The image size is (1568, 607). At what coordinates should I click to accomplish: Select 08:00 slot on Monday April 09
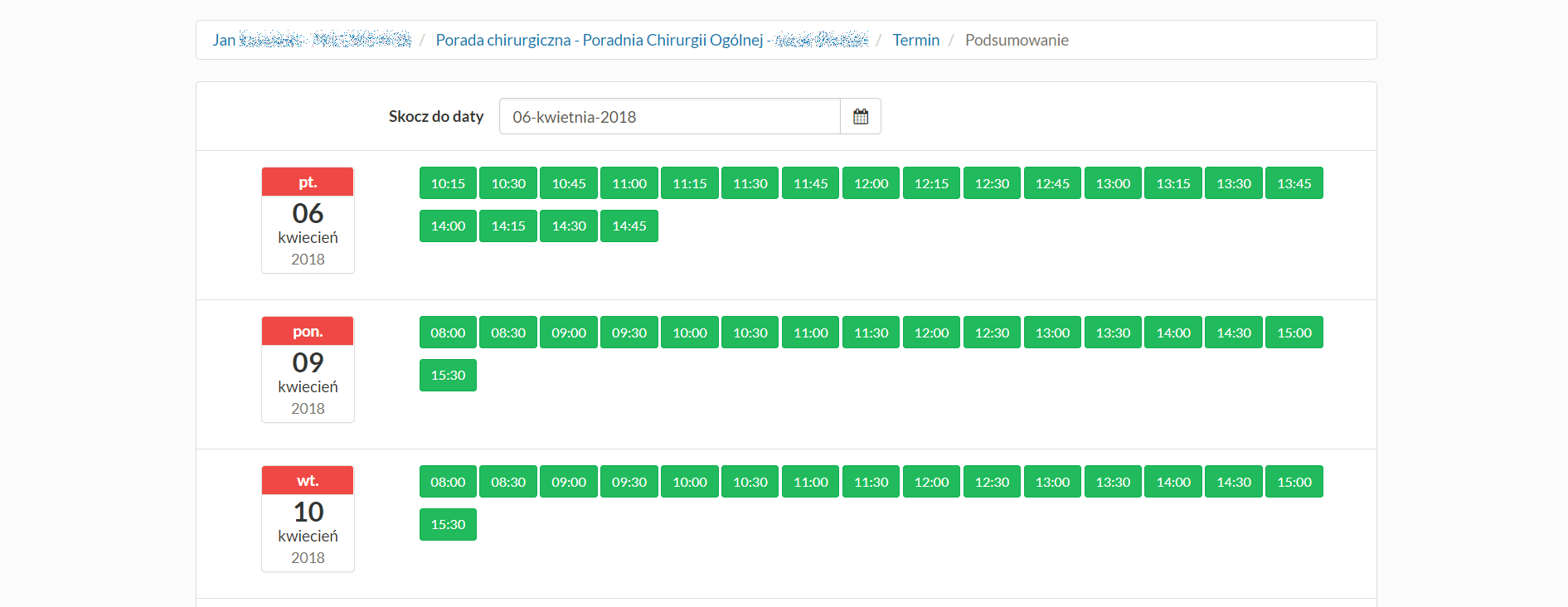[448, 333]
